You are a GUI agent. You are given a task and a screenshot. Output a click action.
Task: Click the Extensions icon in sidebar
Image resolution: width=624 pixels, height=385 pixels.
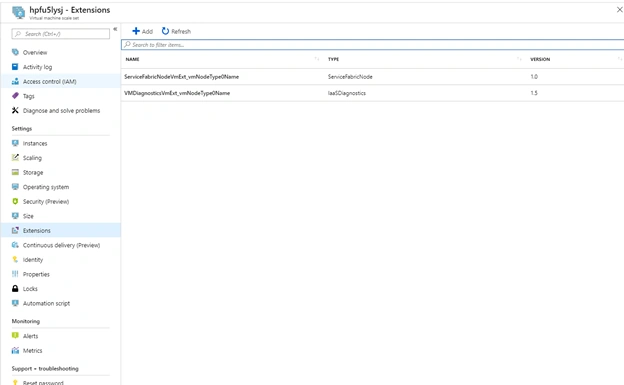pos(15,230)
